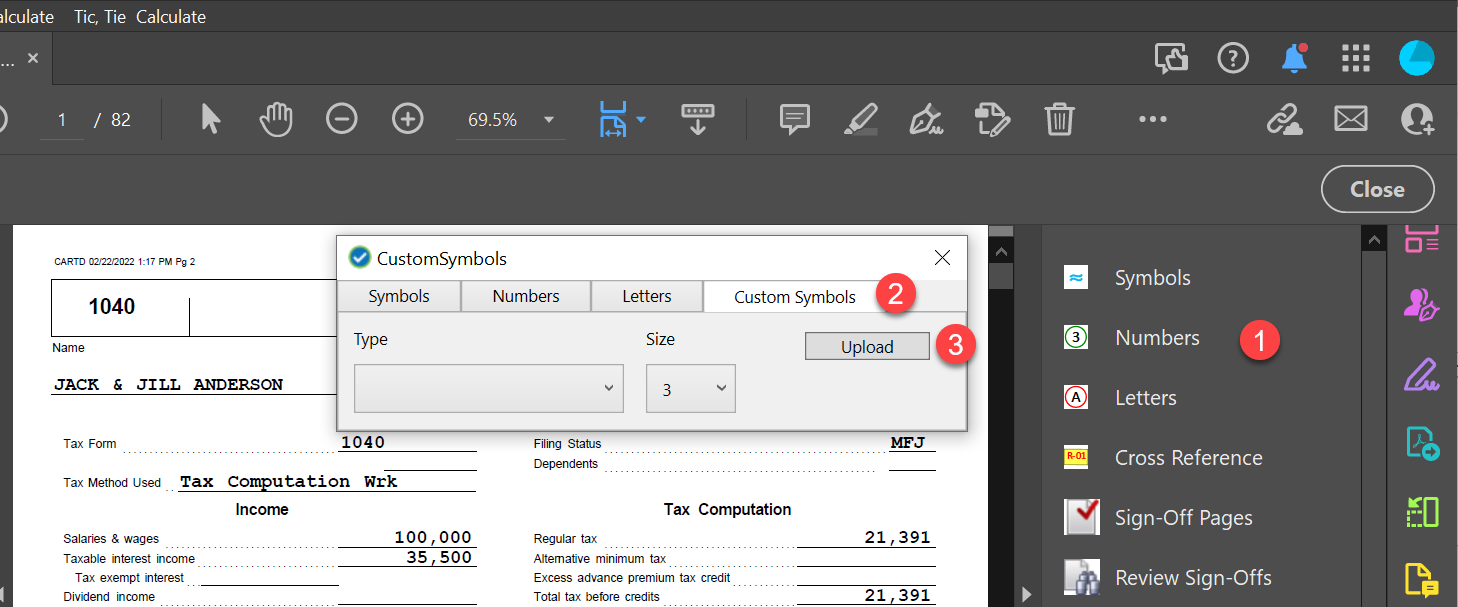Click the page number input field showing 1
The height and width of the screenshot is (607, 1458).
point(61,118)
